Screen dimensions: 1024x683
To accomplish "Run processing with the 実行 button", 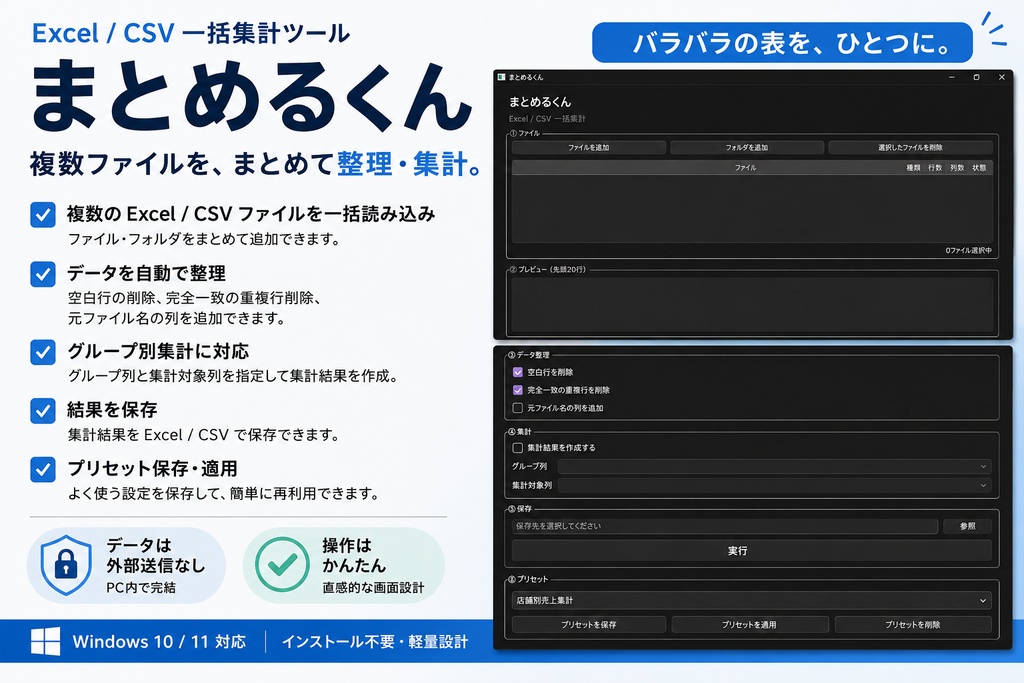I will coord(752,551).
